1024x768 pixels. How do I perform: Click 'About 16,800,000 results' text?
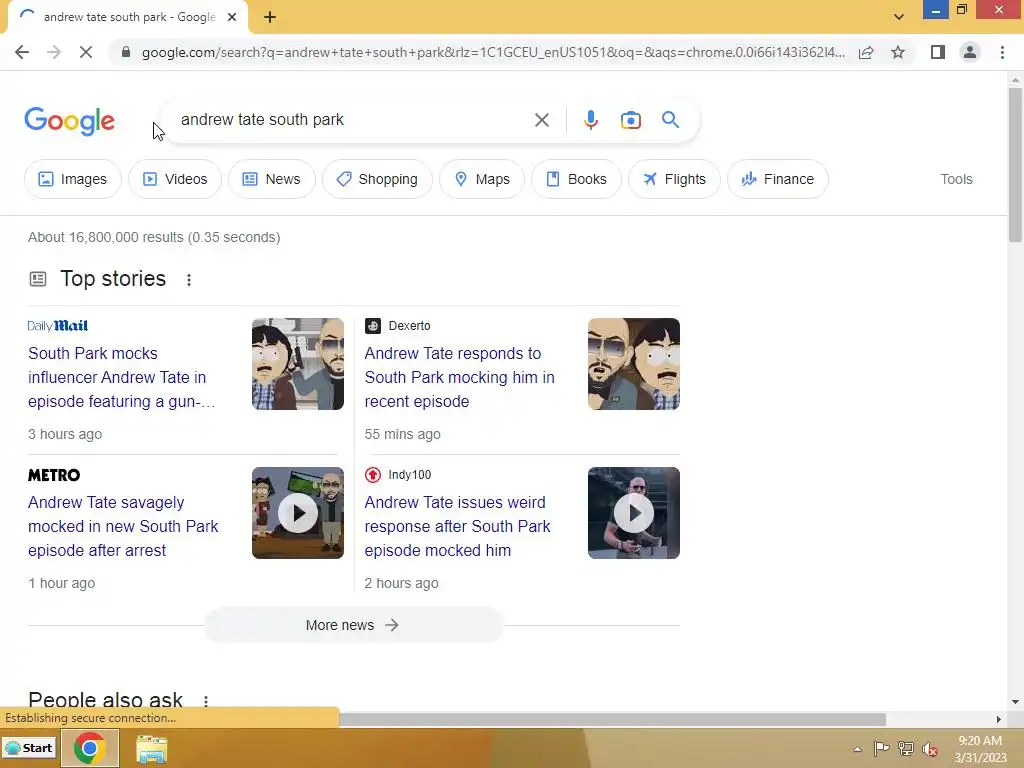[154, 237]
